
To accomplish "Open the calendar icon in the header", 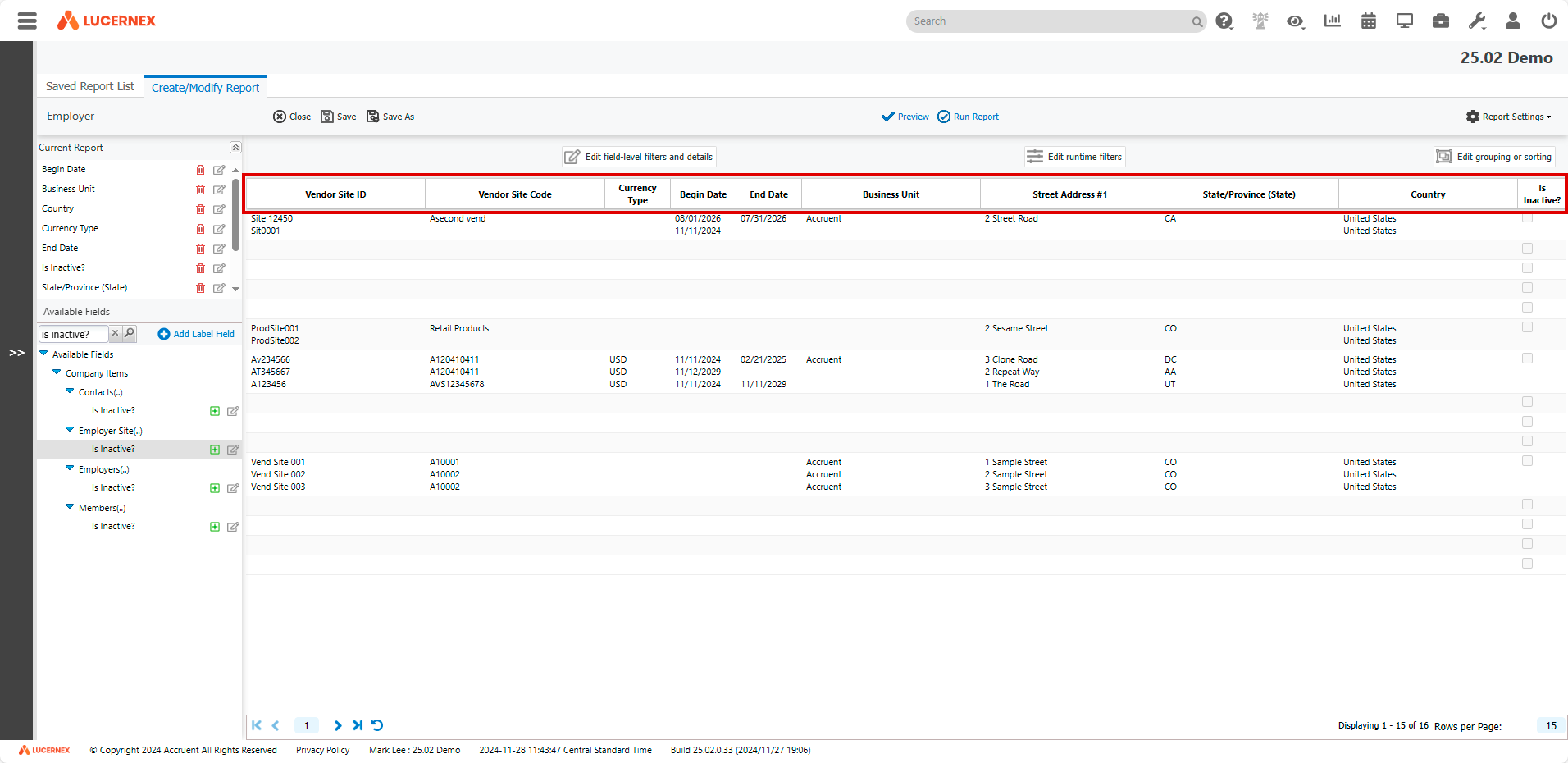I will coord(1367,21).
